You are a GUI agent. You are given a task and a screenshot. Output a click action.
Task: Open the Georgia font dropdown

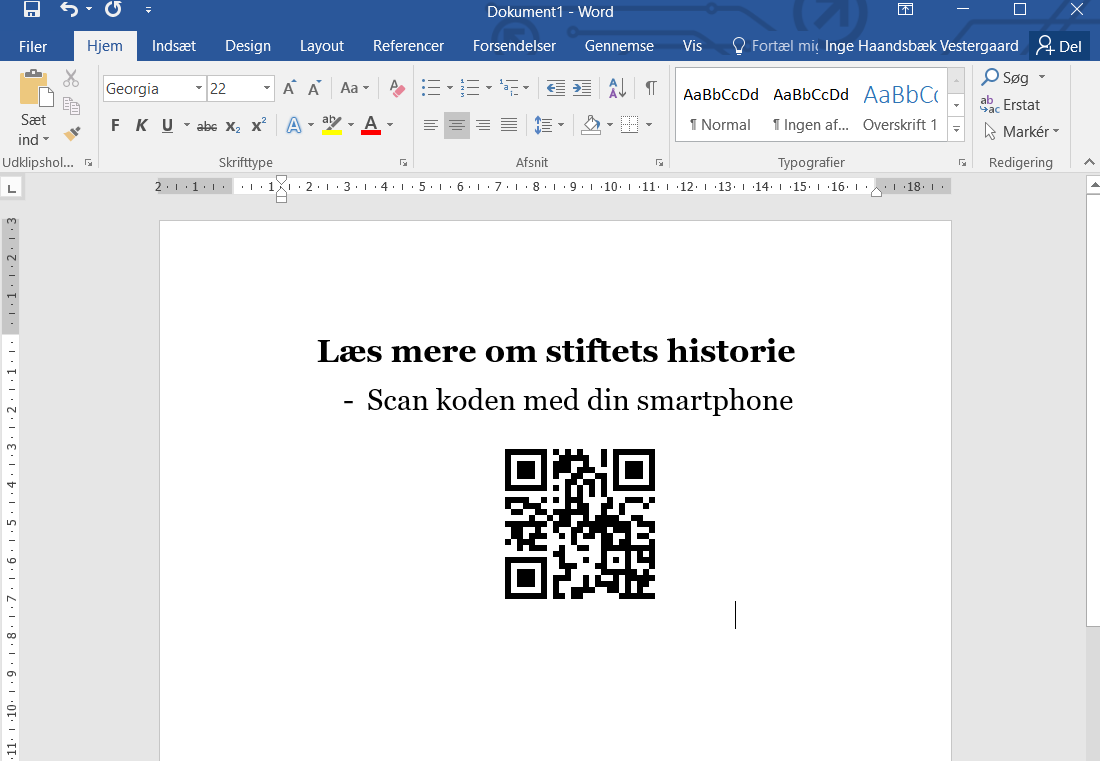click(198, 88)
